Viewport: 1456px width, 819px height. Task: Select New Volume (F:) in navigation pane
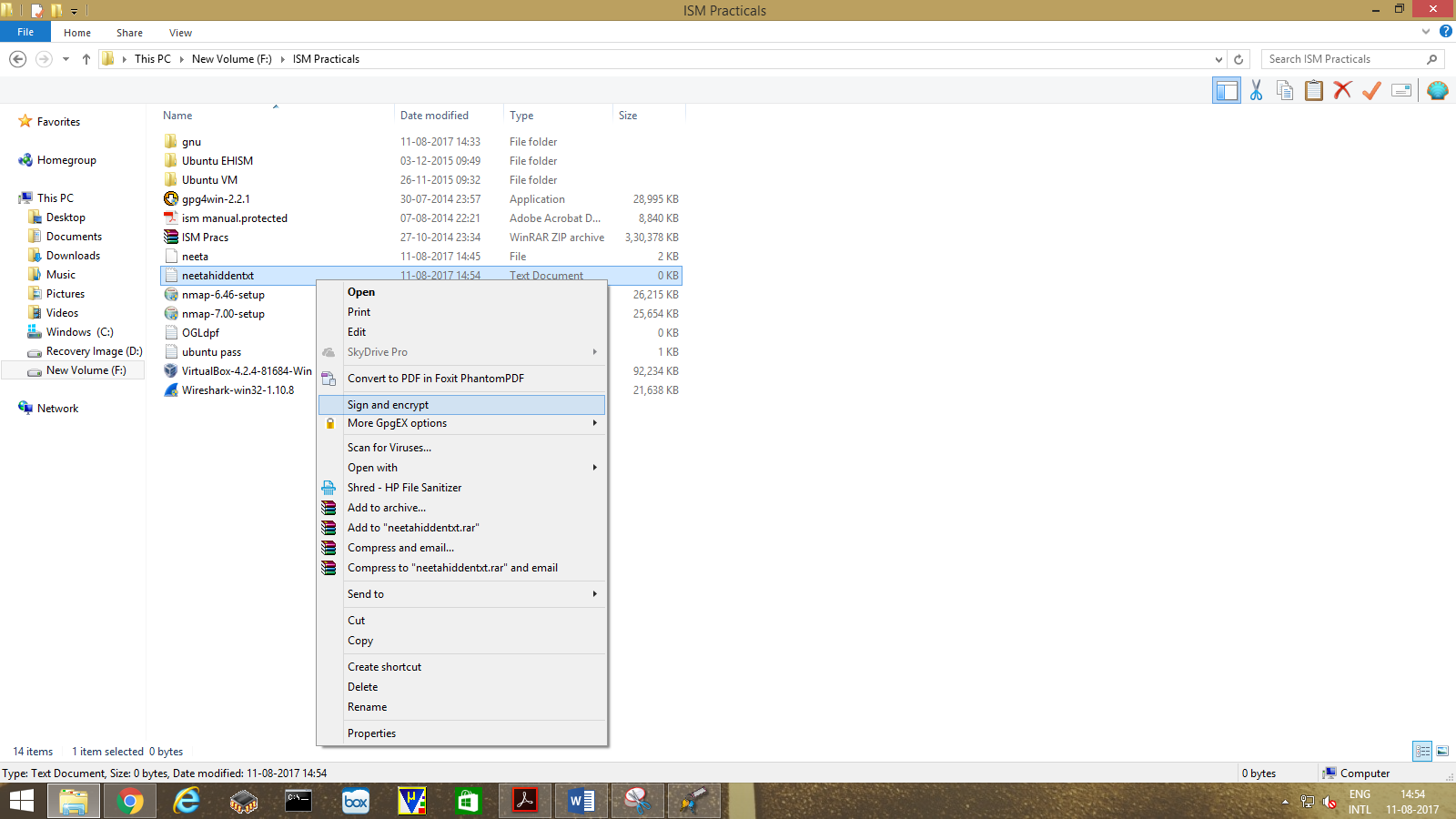point(86,370)
